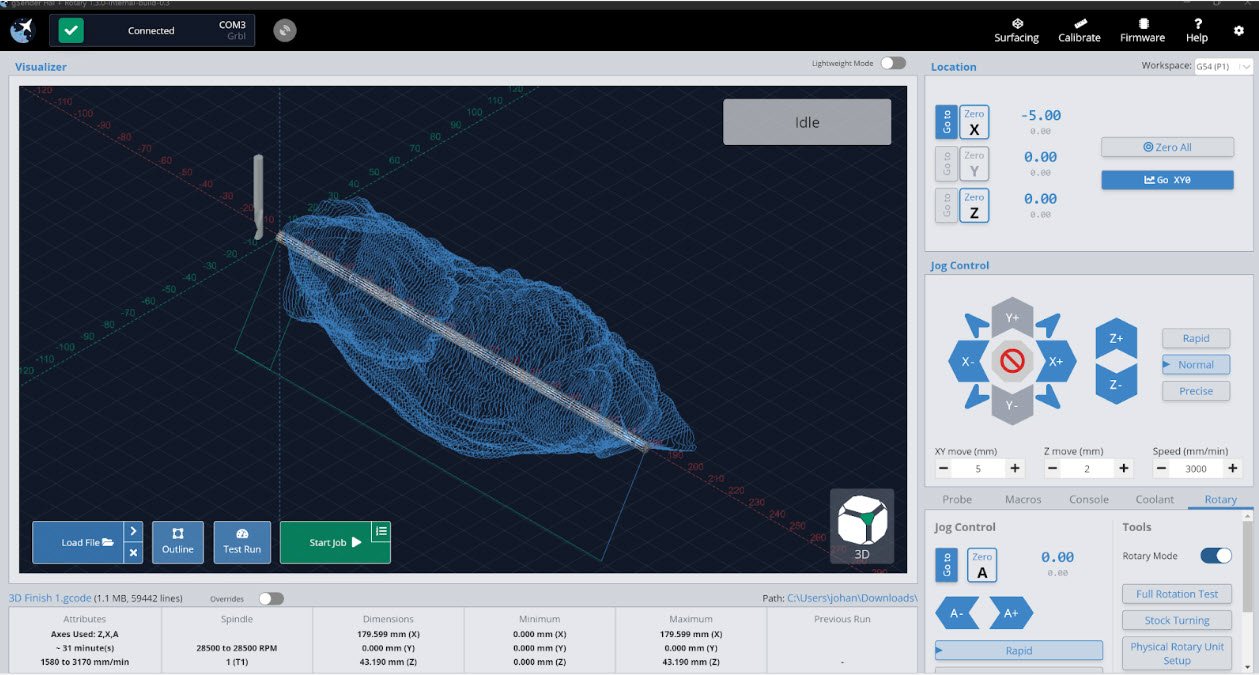Screen dimensions: 1259x675
Task: Open the Surfacing tool
Action: pyautogui.click(x=1016, y=29)
